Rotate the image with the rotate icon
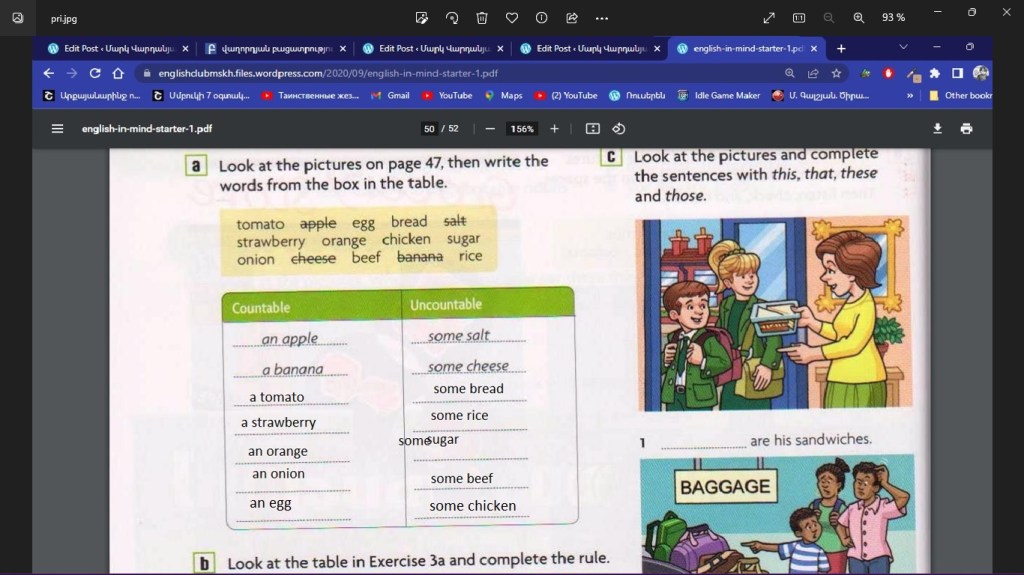Image resolution: width=1024 pixels, height=575 pixels. 452,17
